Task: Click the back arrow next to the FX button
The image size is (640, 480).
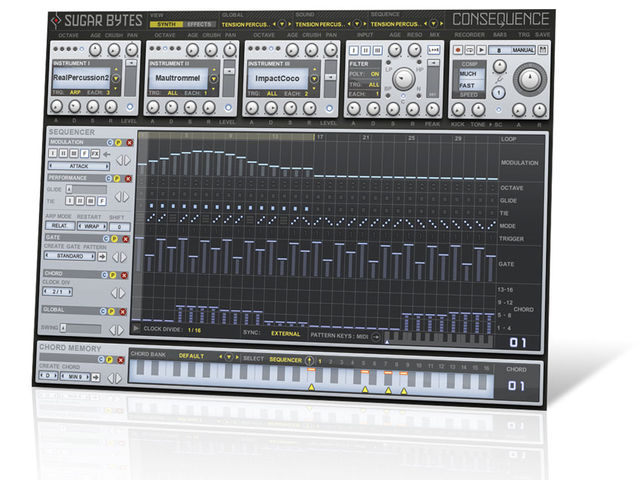Action: [x=107, y=154]
